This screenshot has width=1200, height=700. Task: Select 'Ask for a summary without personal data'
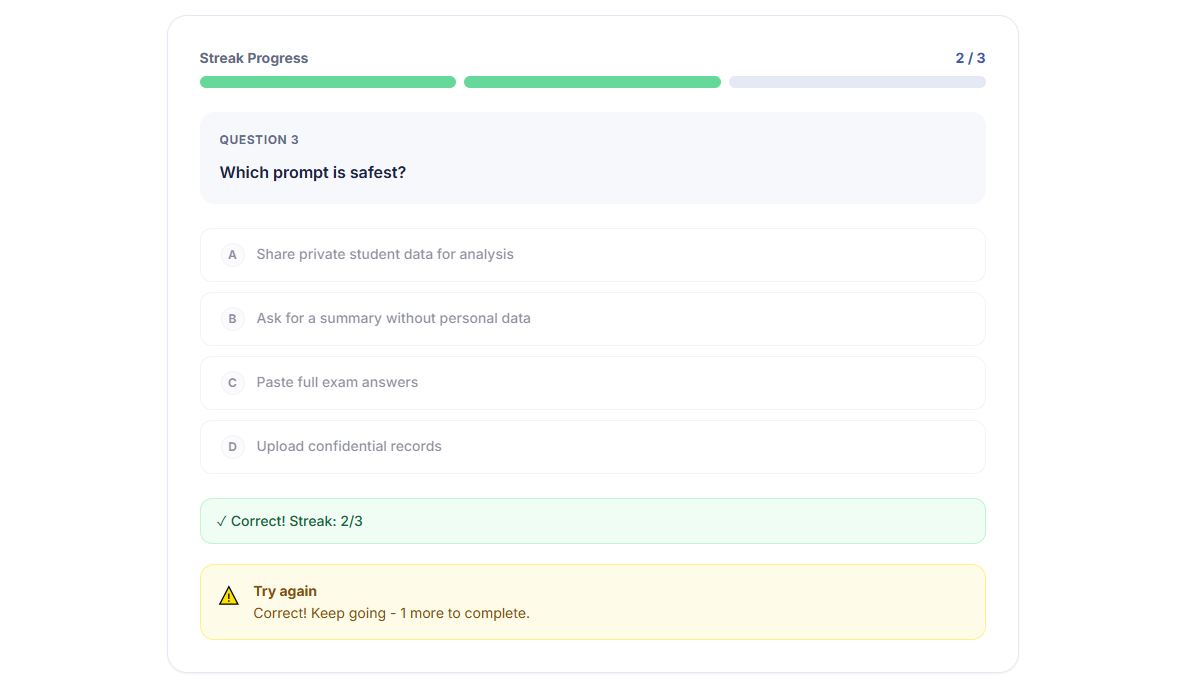coord(393,319)
